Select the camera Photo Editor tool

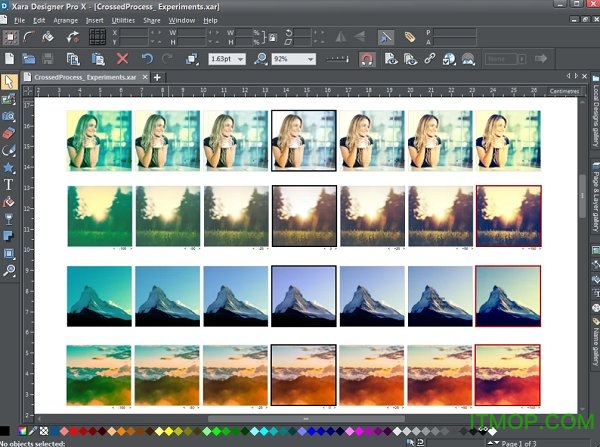8,116
